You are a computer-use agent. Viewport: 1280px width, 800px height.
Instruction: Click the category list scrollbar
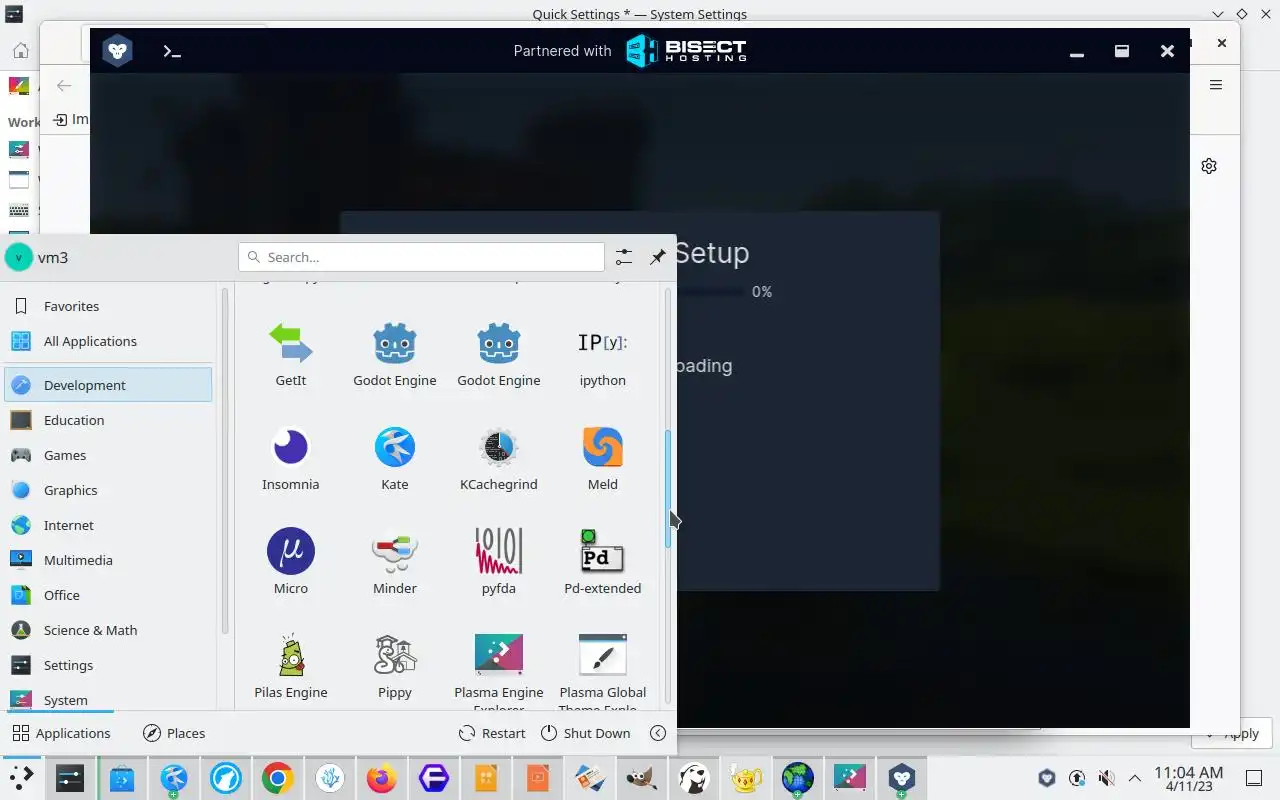225,460
